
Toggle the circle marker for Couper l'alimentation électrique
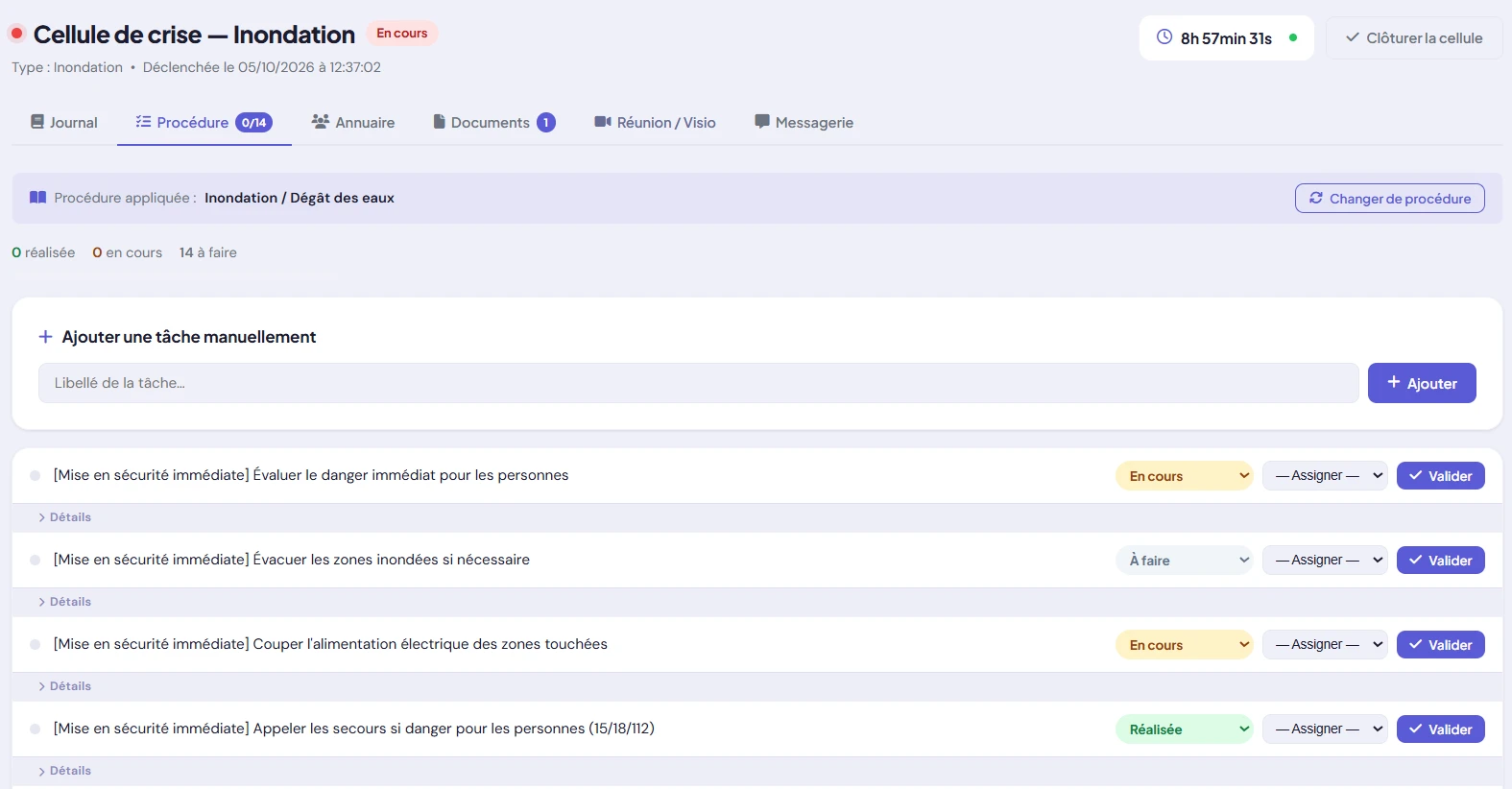(x=36, y=644)
